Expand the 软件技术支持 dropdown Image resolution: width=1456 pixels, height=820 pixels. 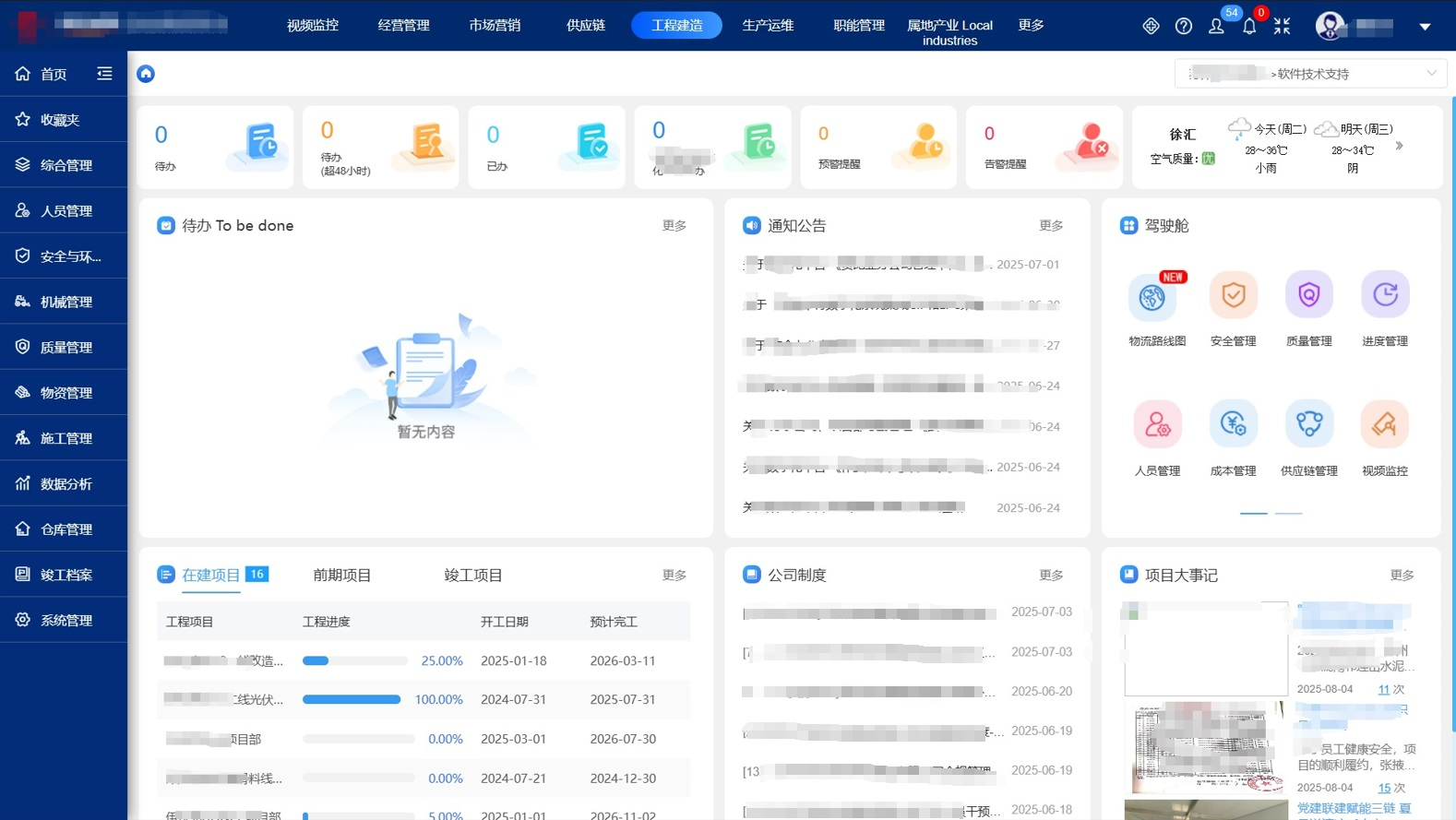(x=1431, y=74)
